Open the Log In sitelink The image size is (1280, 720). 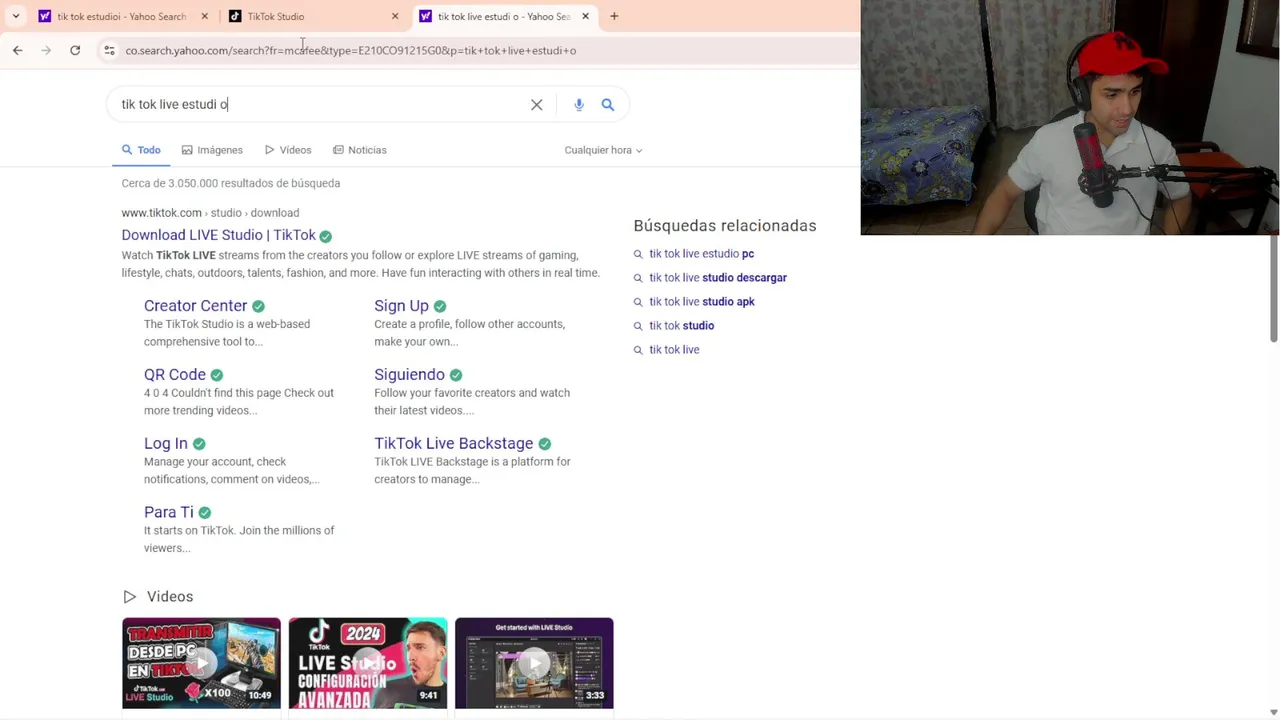pos(165,444)
